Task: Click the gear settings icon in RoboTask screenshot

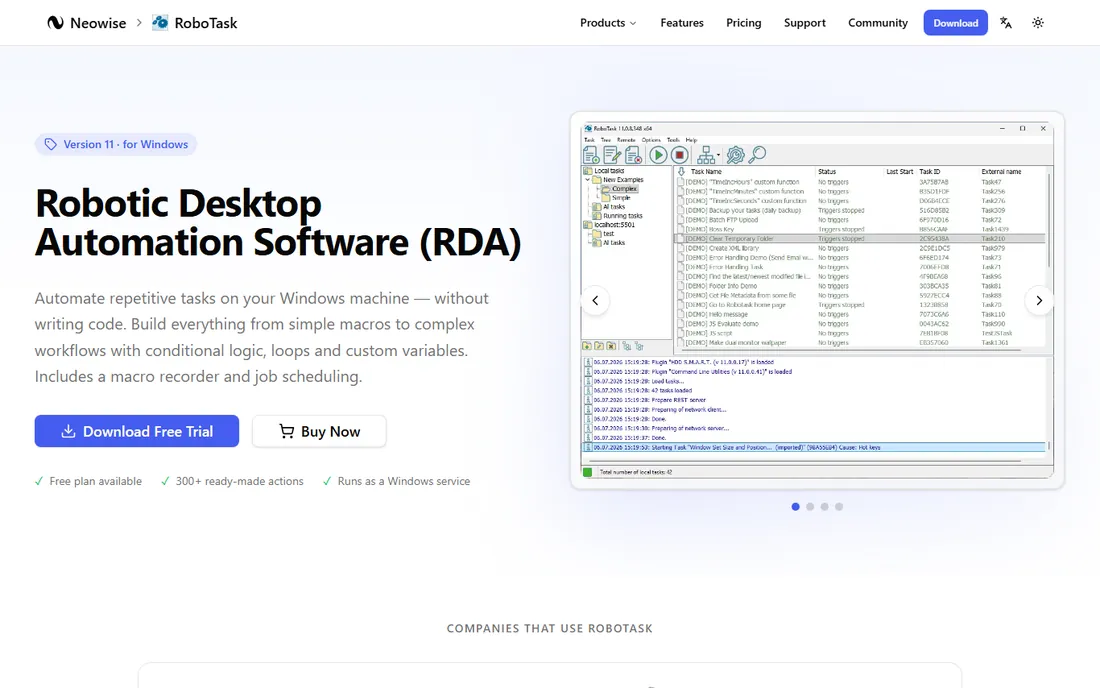Action: 735,154
